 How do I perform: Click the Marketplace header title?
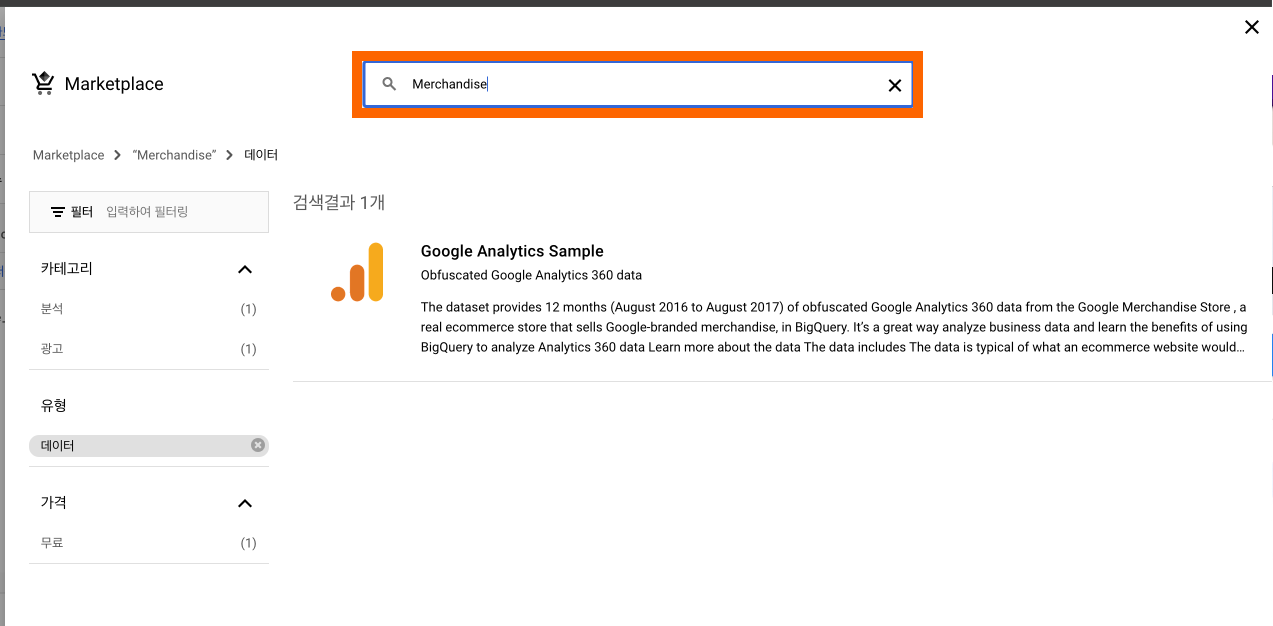click(114, 84)
